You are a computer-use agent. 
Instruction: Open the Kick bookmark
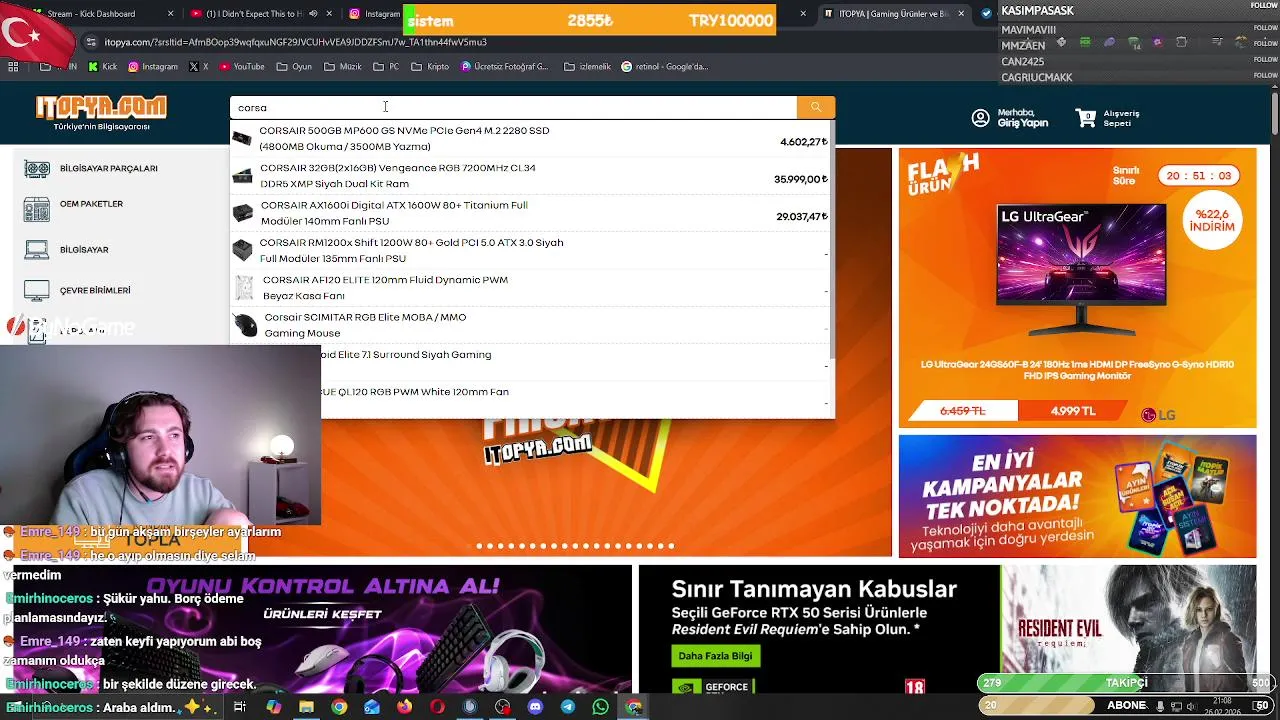point(102,66)
